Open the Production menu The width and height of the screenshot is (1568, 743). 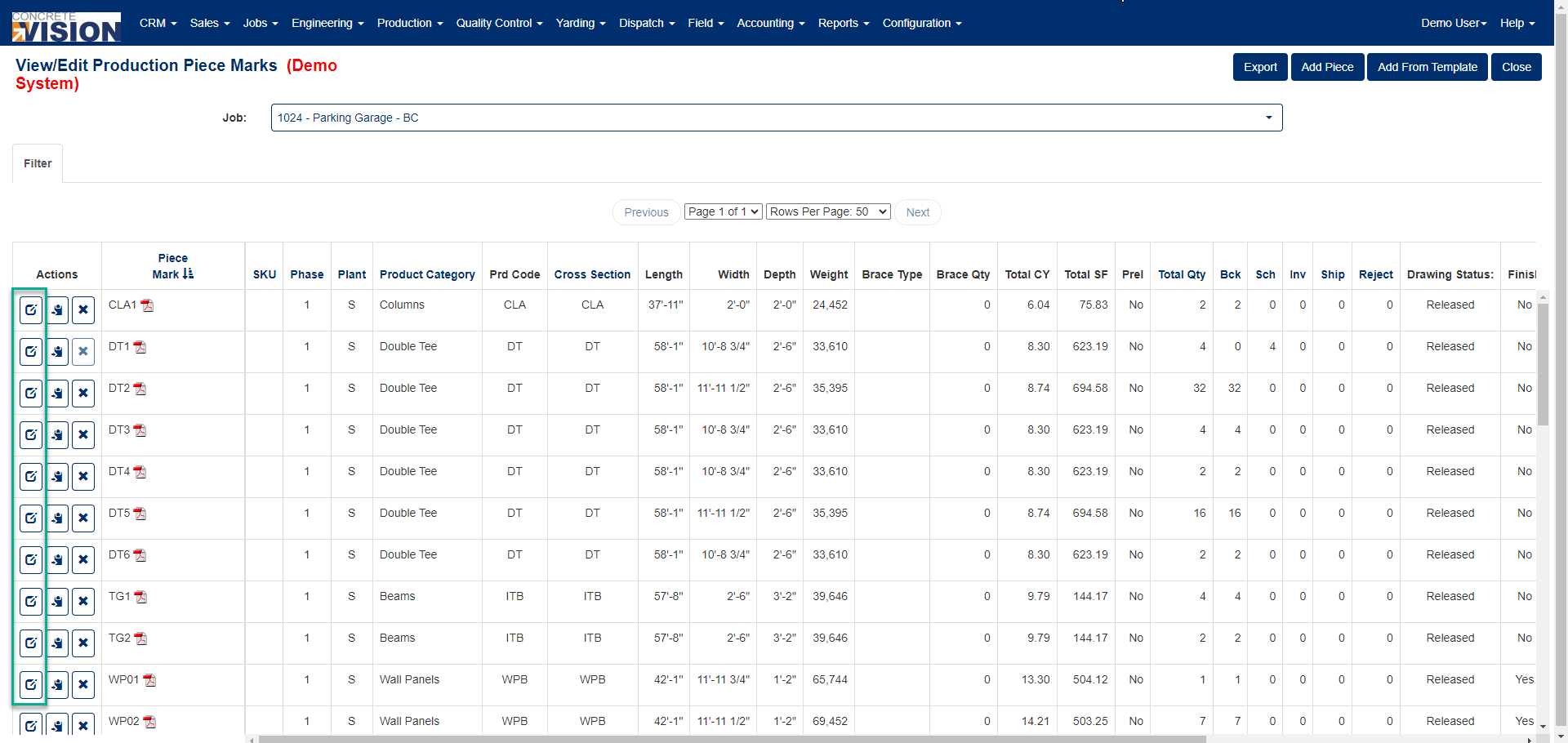click(410, 23)
